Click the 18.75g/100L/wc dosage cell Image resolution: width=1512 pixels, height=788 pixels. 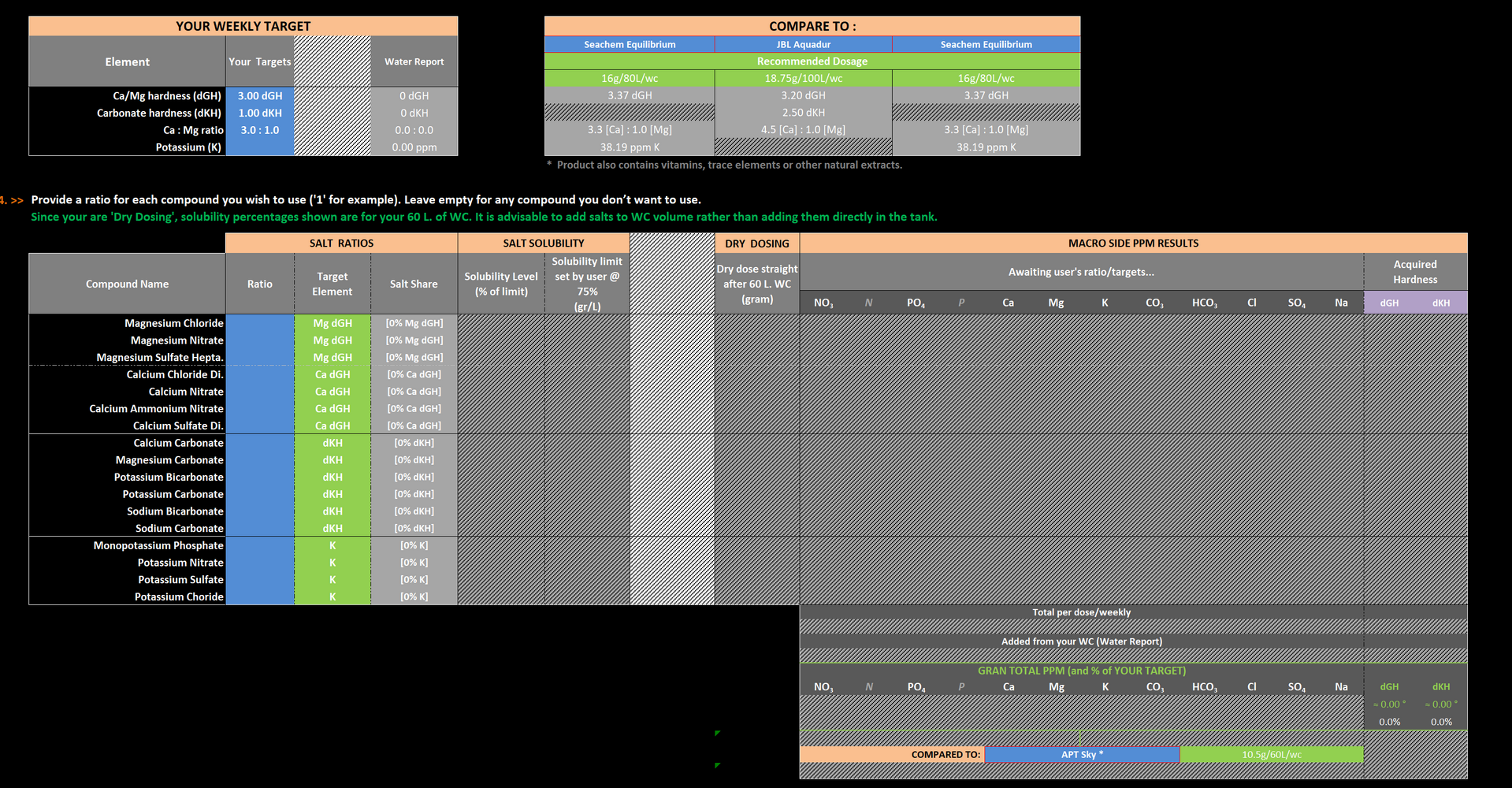tap(803, 78)
